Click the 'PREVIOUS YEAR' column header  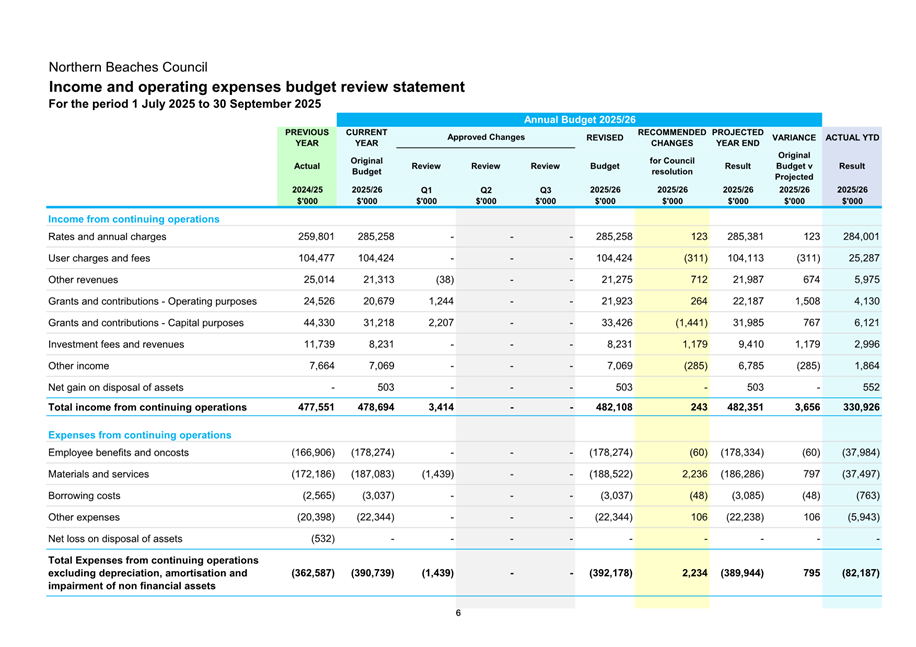307,137
